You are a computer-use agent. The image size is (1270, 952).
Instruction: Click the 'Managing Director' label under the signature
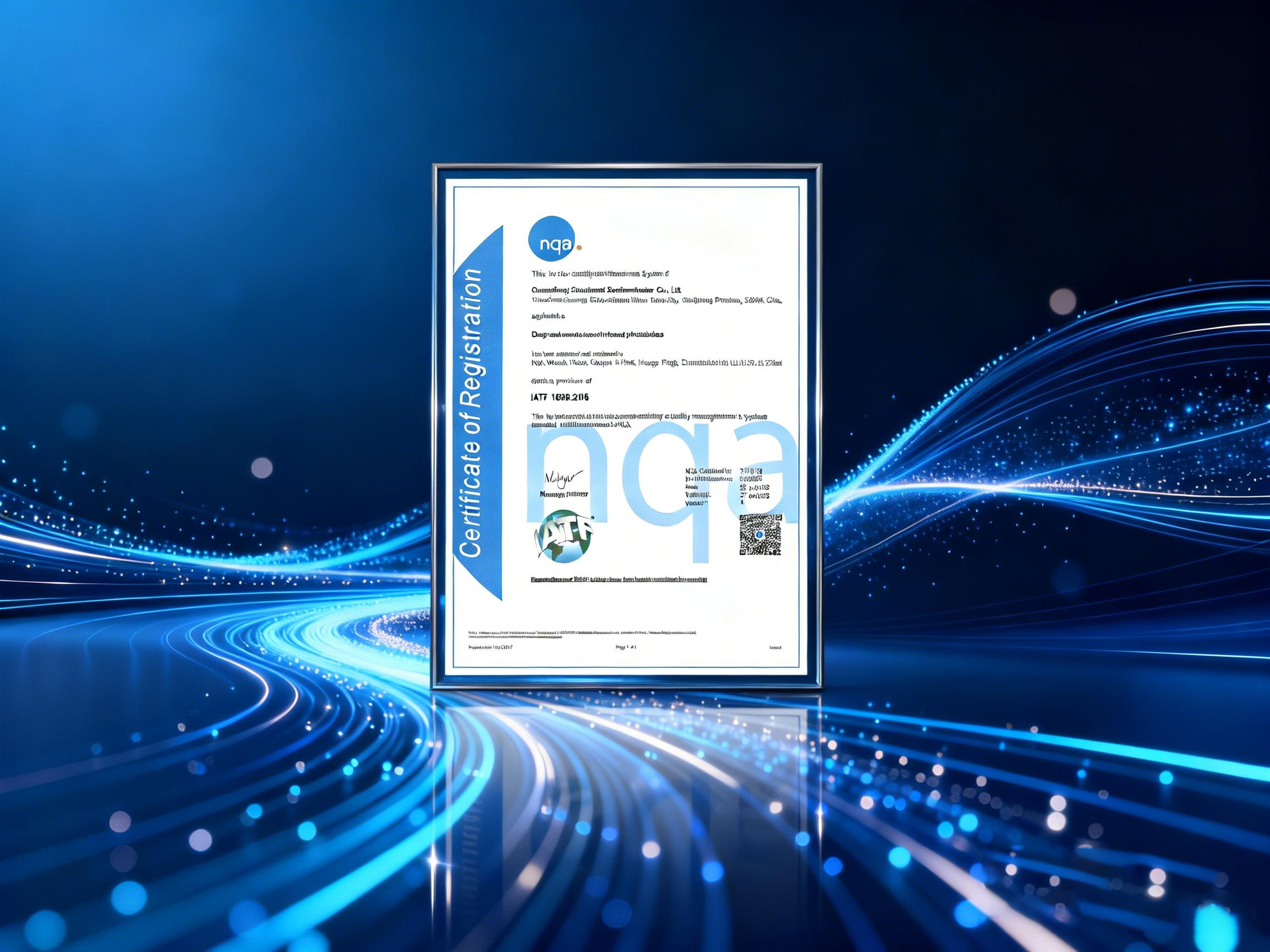pyautogui.click(x=563, y=494)
